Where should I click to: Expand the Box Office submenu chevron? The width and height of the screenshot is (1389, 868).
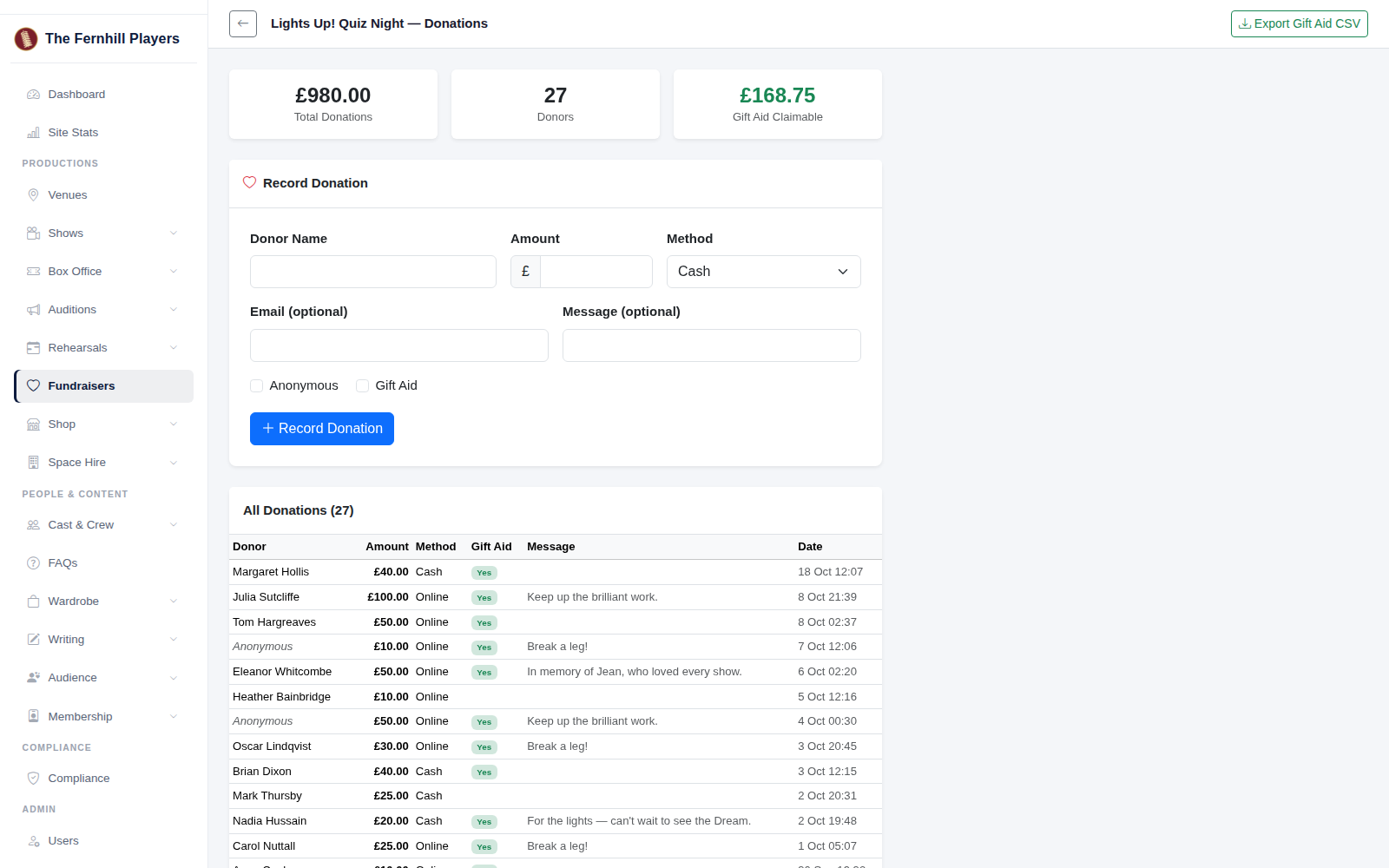[174, 272]
